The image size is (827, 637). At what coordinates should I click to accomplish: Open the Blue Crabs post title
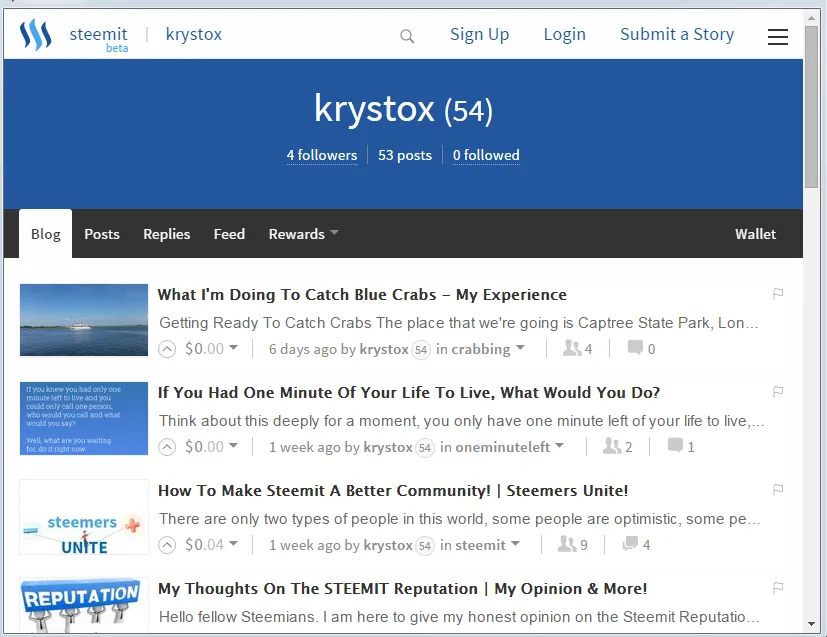pos(362,294)
